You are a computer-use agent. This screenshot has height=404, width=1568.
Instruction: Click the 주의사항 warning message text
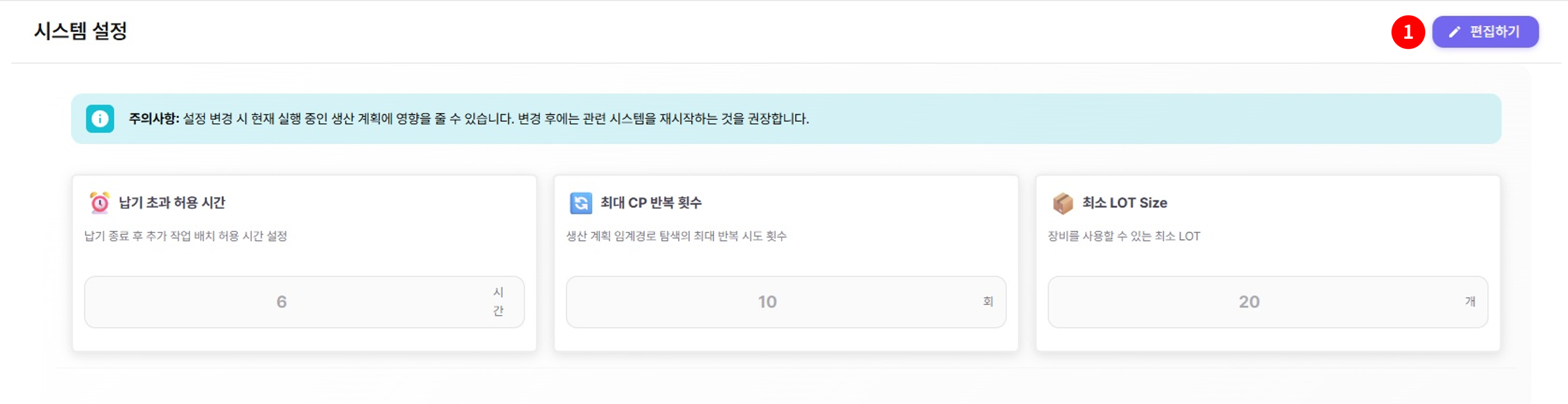pyautogui.click(x=468, y=119)
